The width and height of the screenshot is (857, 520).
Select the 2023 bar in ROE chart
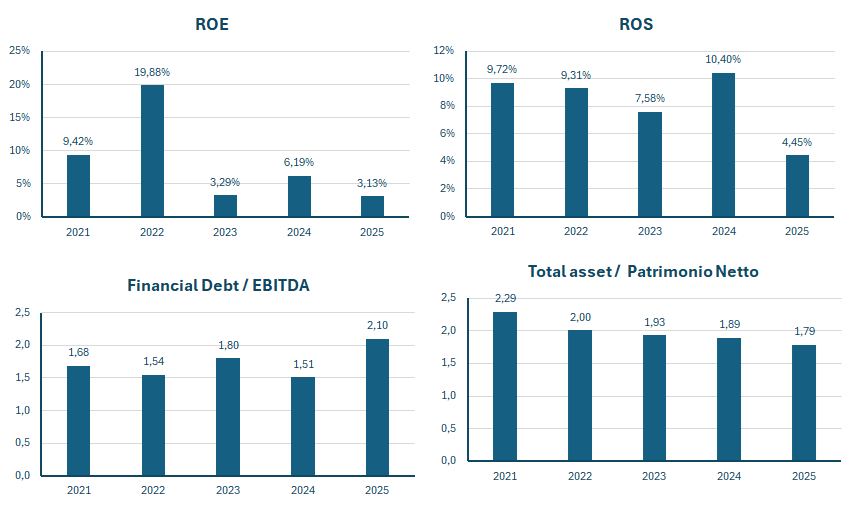[x=225, y=205]
